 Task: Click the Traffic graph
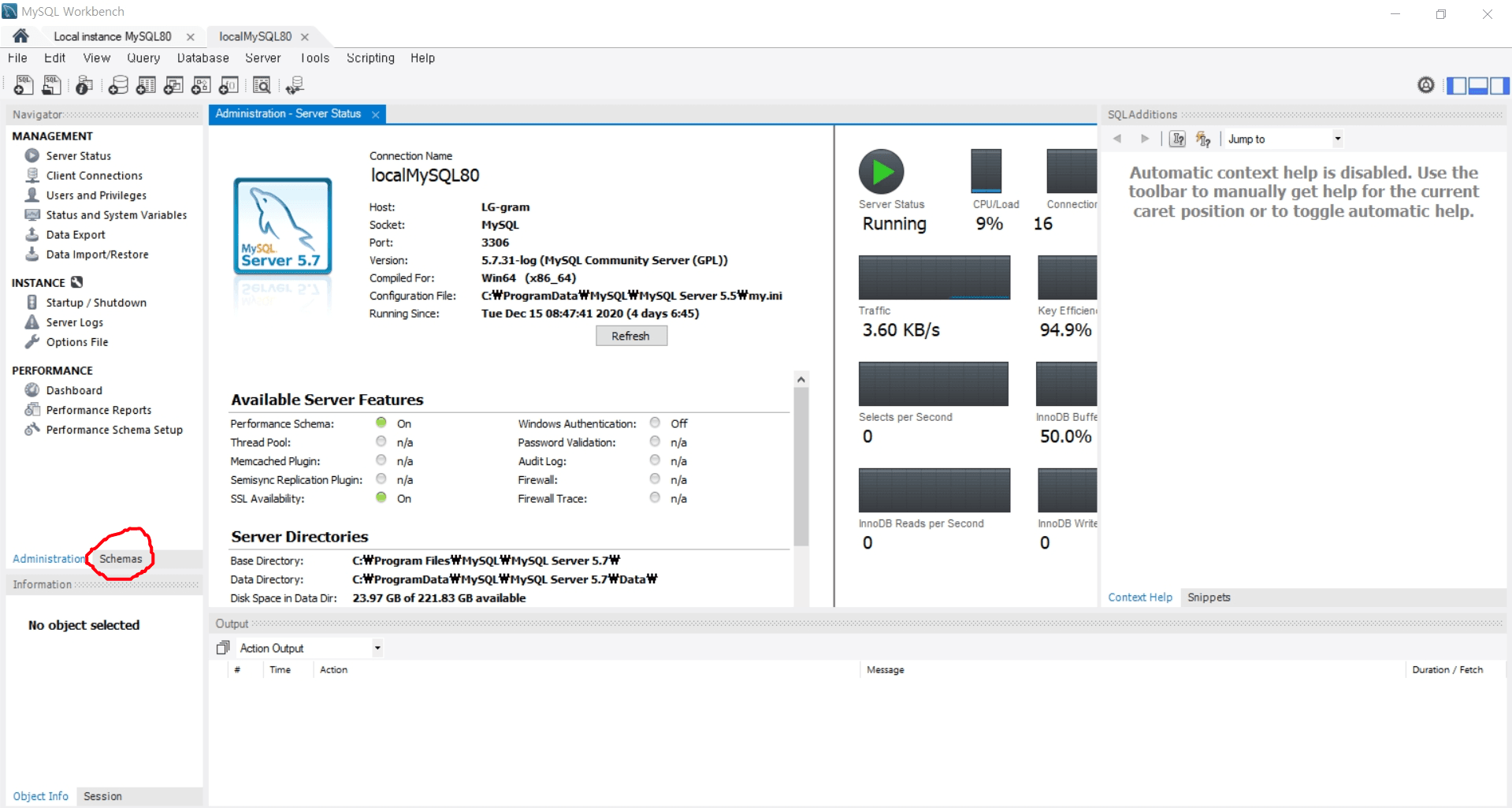934,277
